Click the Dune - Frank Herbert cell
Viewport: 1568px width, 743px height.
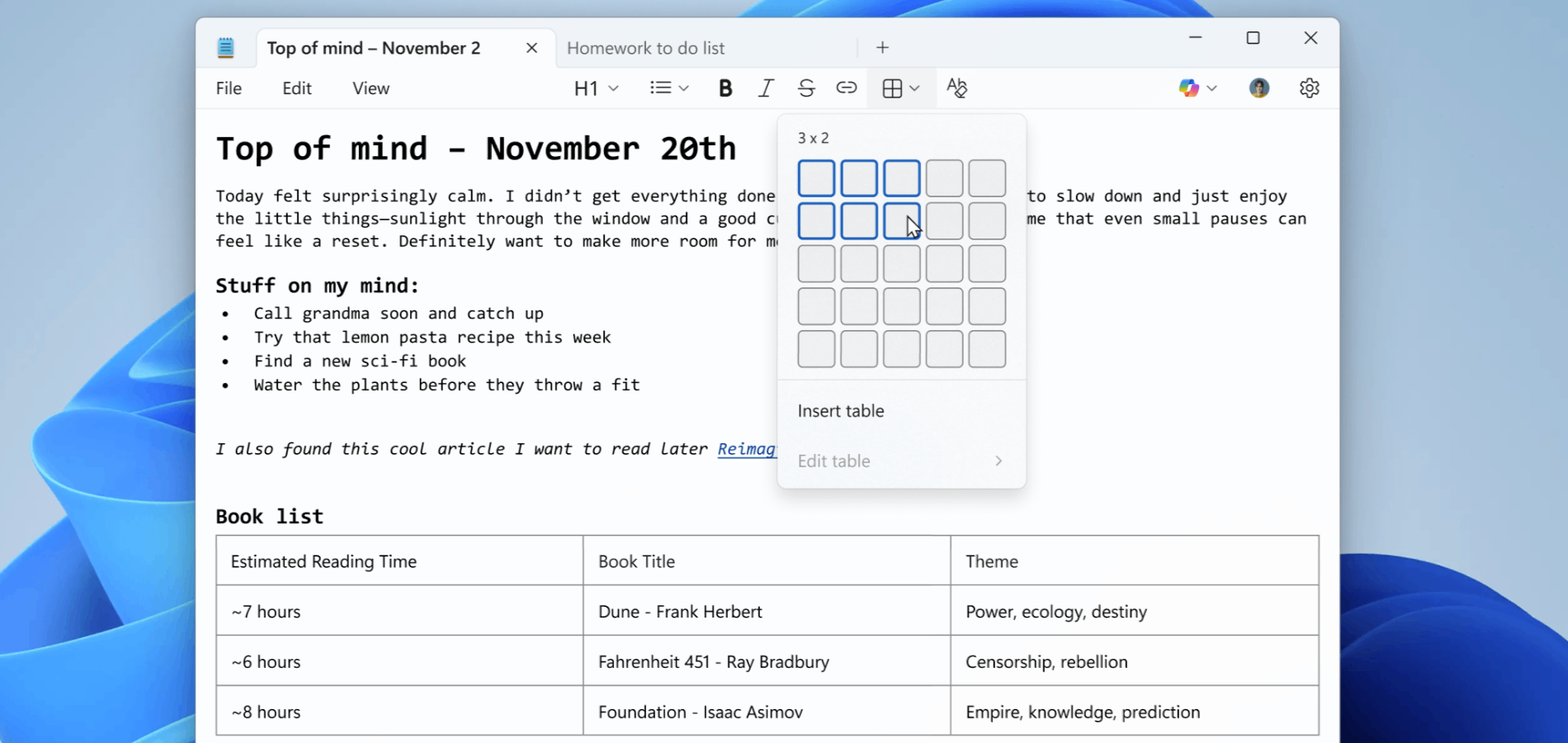tap(767, 612)
